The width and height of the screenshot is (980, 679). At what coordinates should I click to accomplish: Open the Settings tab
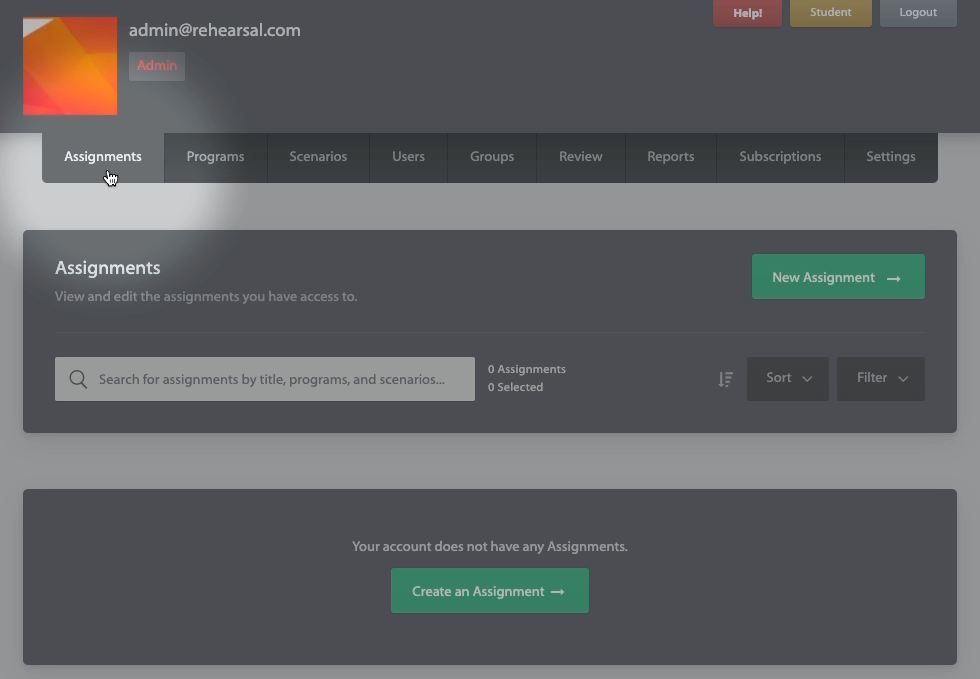tap(891, 157)
